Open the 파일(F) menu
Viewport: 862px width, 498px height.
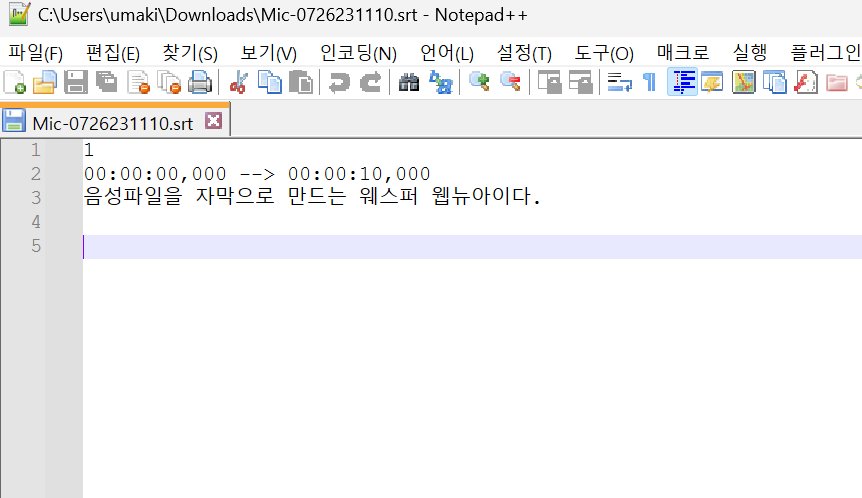point(35,53)
